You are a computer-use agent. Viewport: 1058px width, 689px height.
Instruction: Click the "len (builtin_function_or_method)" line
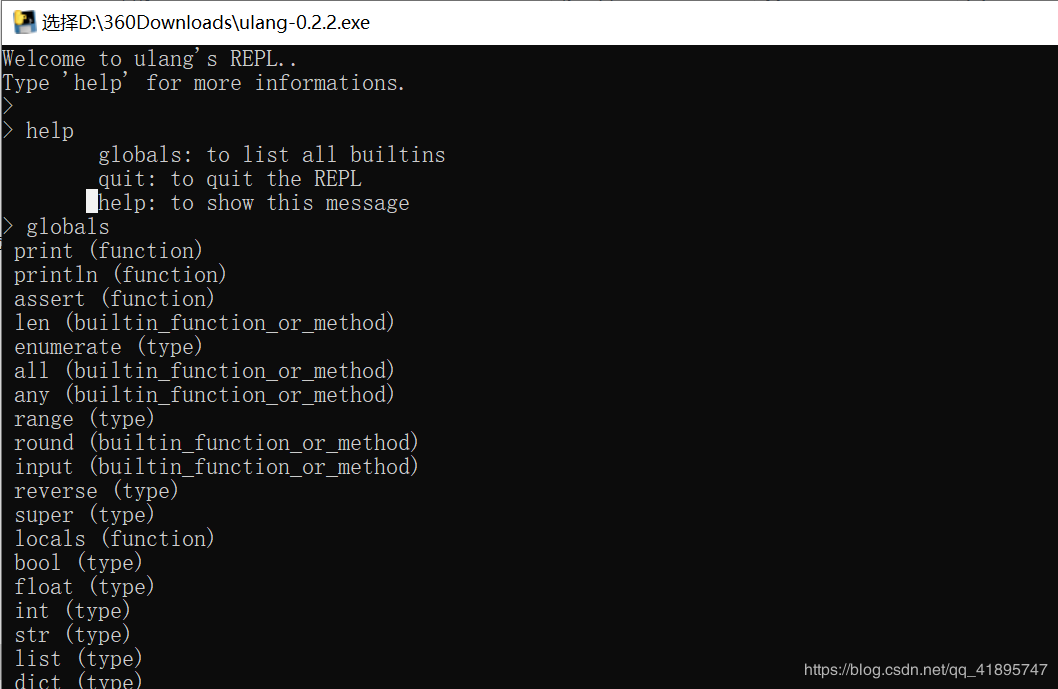tap(204, 323)
